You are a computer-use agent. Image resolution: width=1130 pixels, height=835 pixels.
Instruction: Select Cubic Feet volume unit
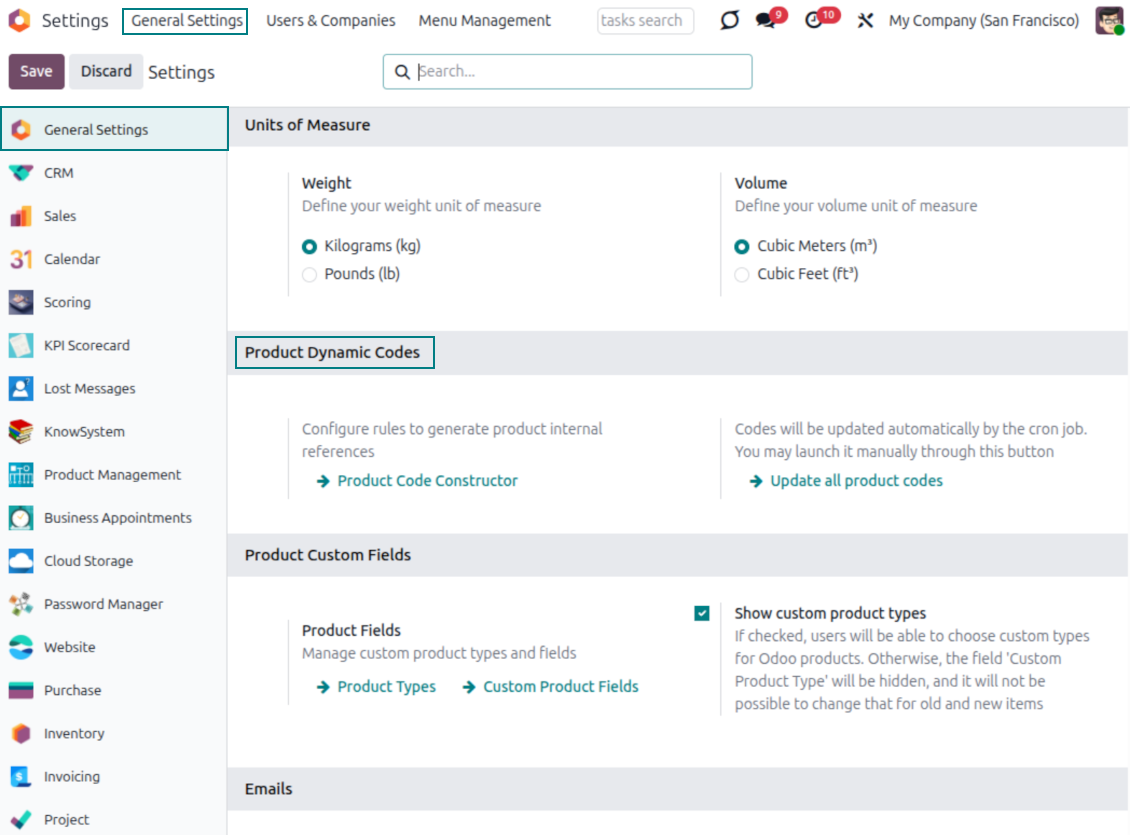tap(742, 274)
